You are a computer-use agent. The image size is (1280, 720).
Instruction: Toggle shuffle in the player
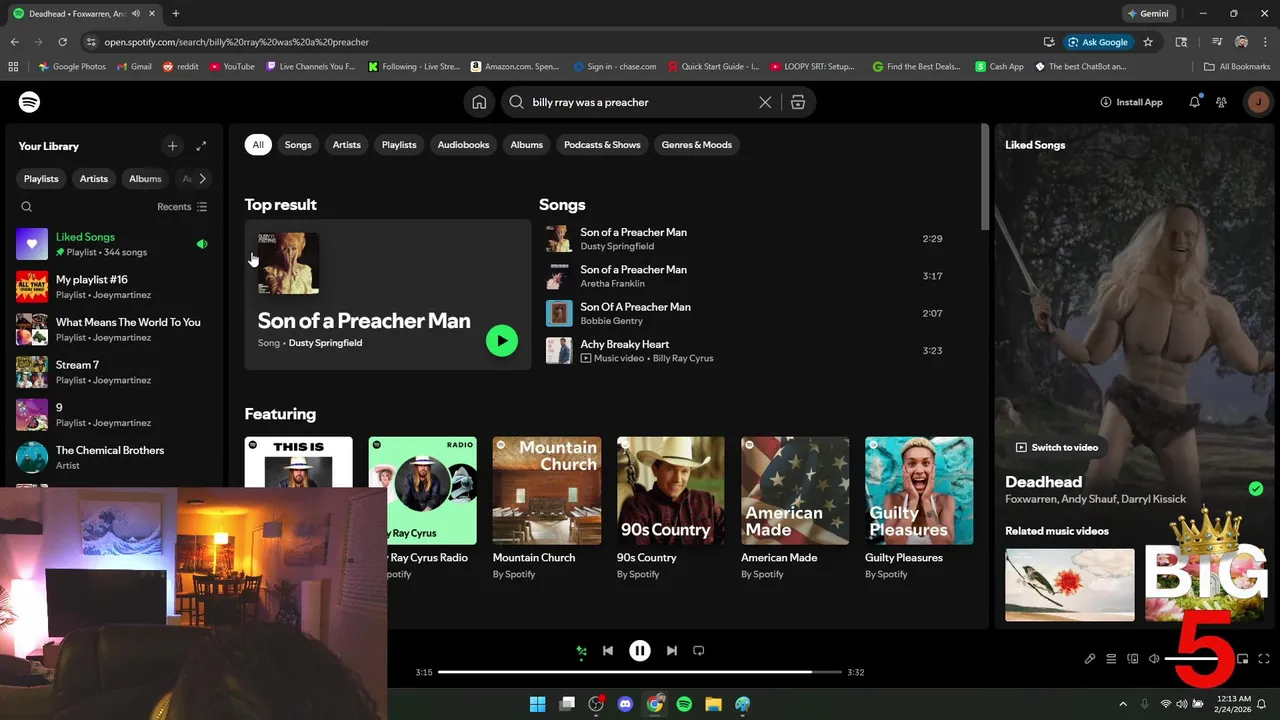[x=581, y=651]
